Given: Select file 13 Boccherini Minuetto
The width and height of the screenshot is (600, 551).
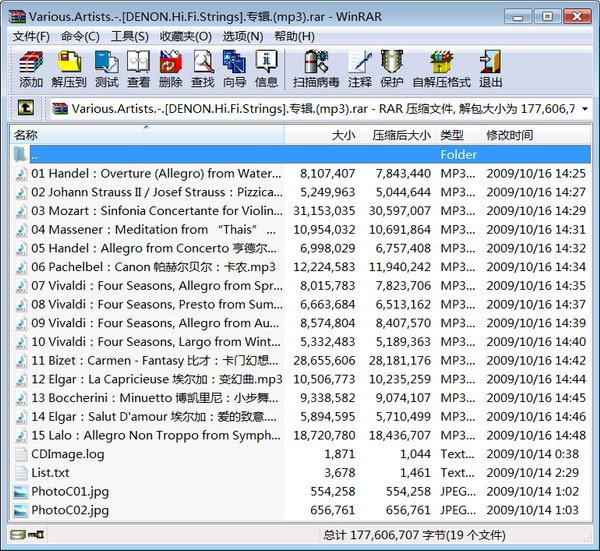Looking at the screenshot, I should pyautogui.click(x=301, y=398).
